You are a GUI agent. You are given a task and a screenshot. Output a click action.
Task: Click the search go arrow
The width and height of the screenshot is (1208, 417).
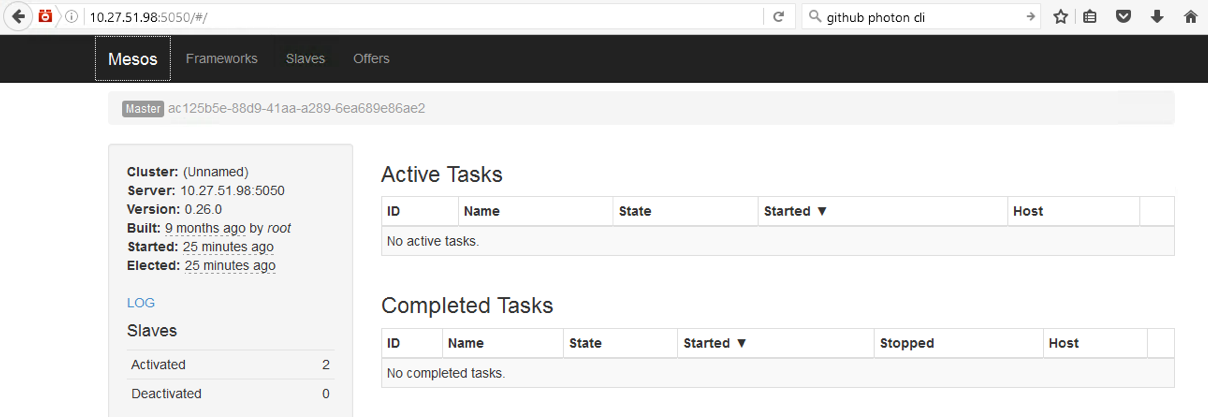pos(1030,17)
